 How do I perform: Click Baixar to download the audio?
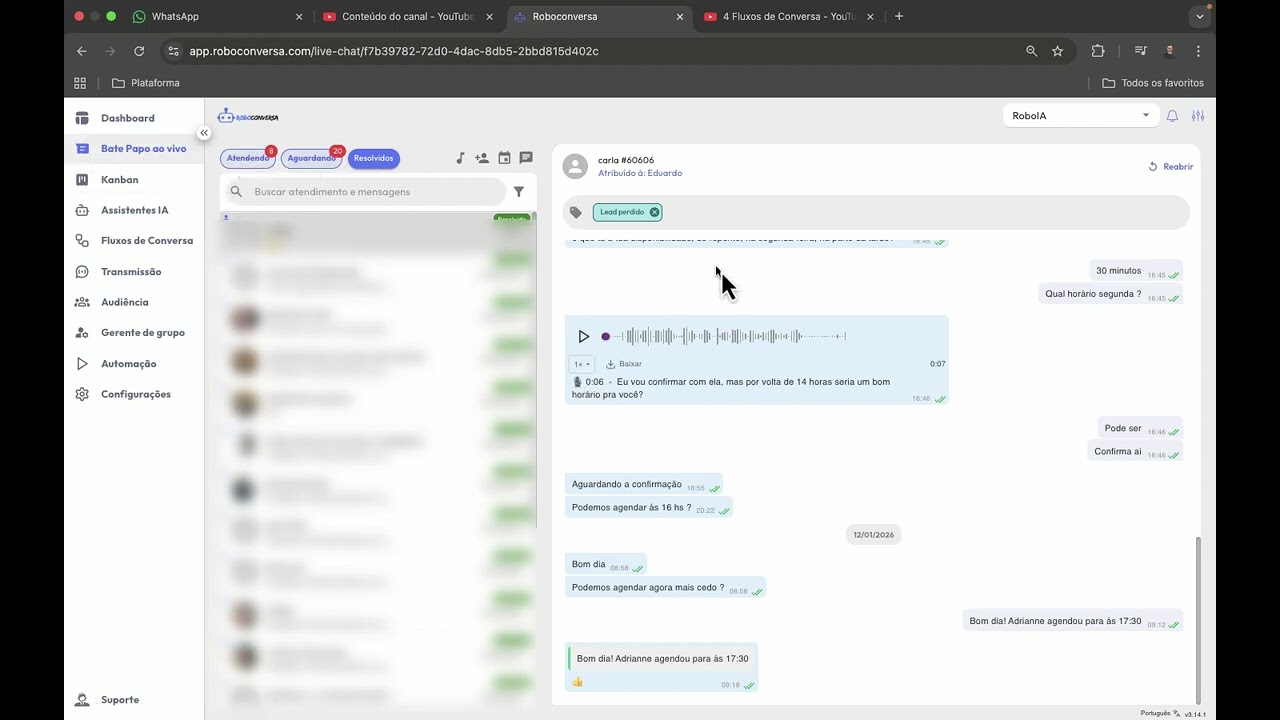tap(624, 364)
